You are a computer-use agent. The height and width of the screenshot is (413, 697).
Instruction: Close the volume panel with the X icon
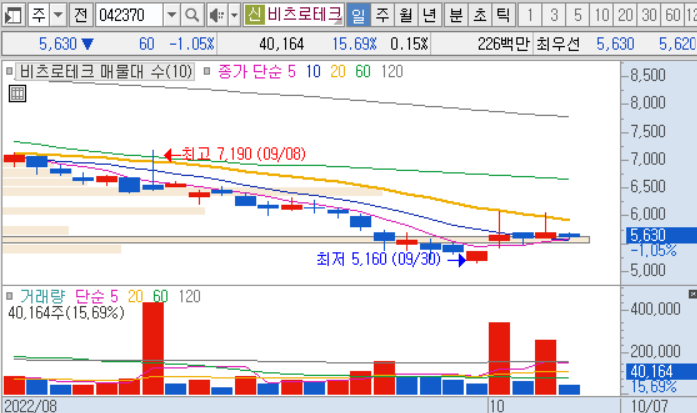coord(693,294)
